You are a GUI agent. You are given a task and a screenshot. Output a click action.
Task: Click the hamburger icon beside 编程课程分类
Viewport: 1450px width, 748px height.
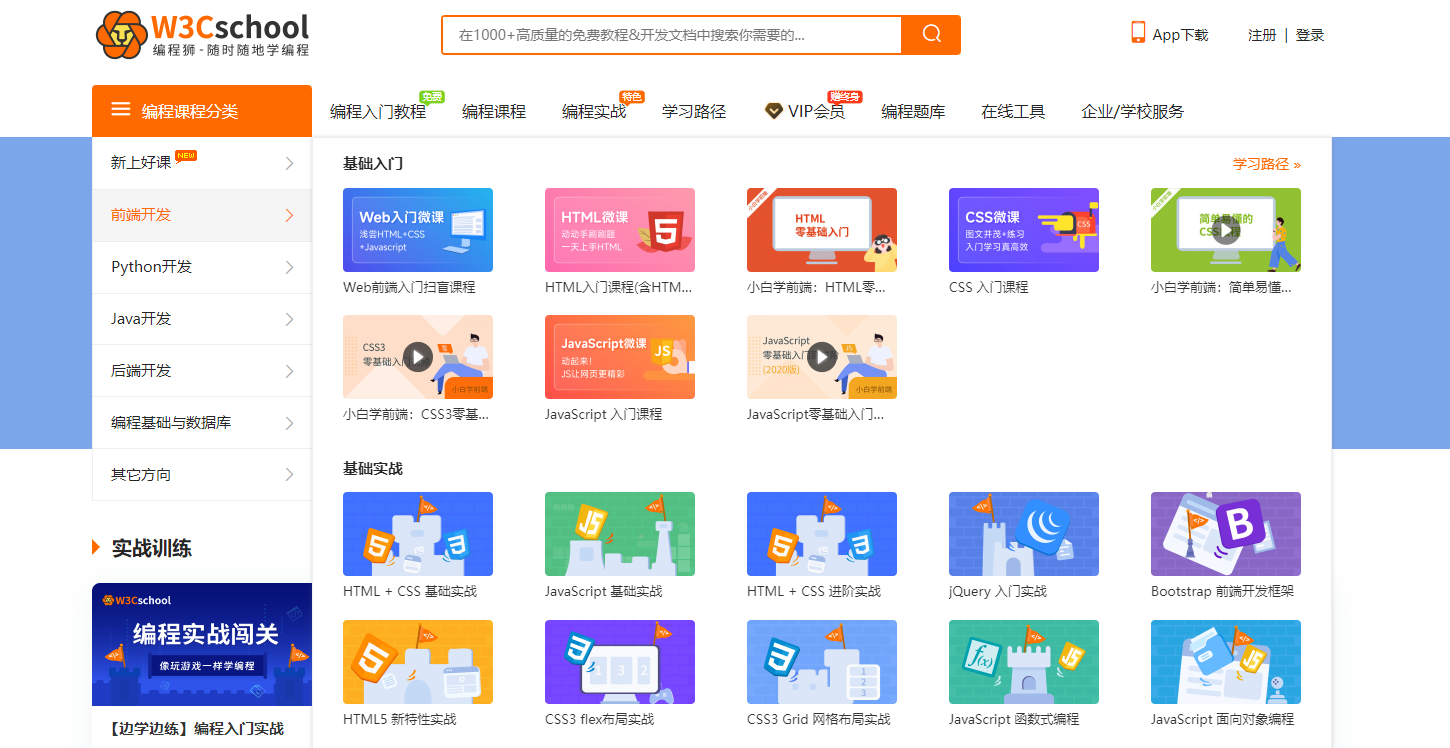point(121,110)
